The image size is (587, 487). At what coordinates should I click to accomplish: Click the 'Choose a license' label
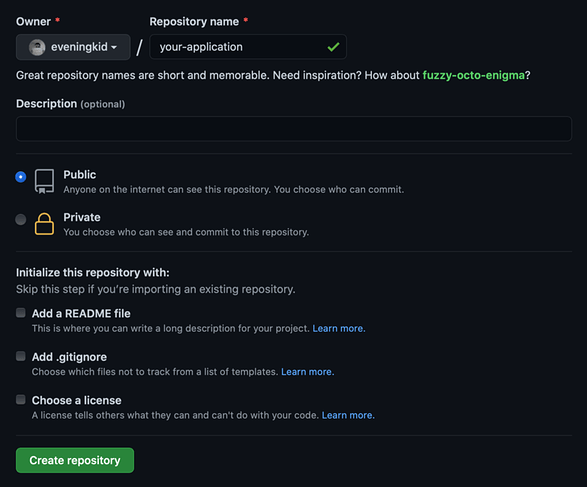[x=77, y=401]
